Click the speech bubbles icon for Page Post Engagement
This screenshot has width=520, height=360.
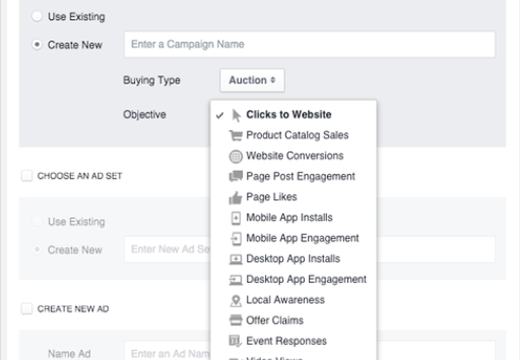(236, 176)
